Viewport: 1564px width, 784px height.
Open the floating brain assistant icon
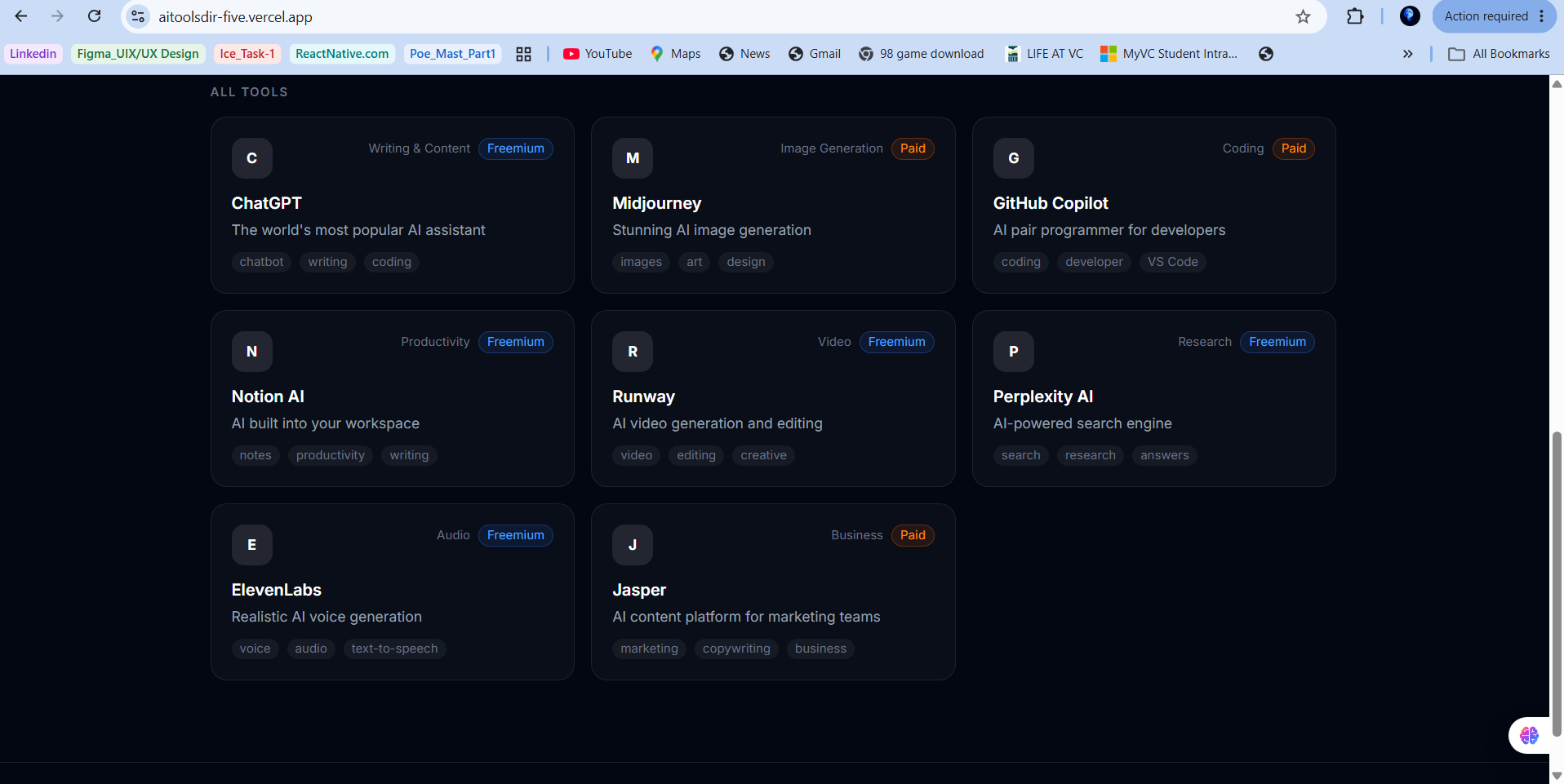[1529, 735]
